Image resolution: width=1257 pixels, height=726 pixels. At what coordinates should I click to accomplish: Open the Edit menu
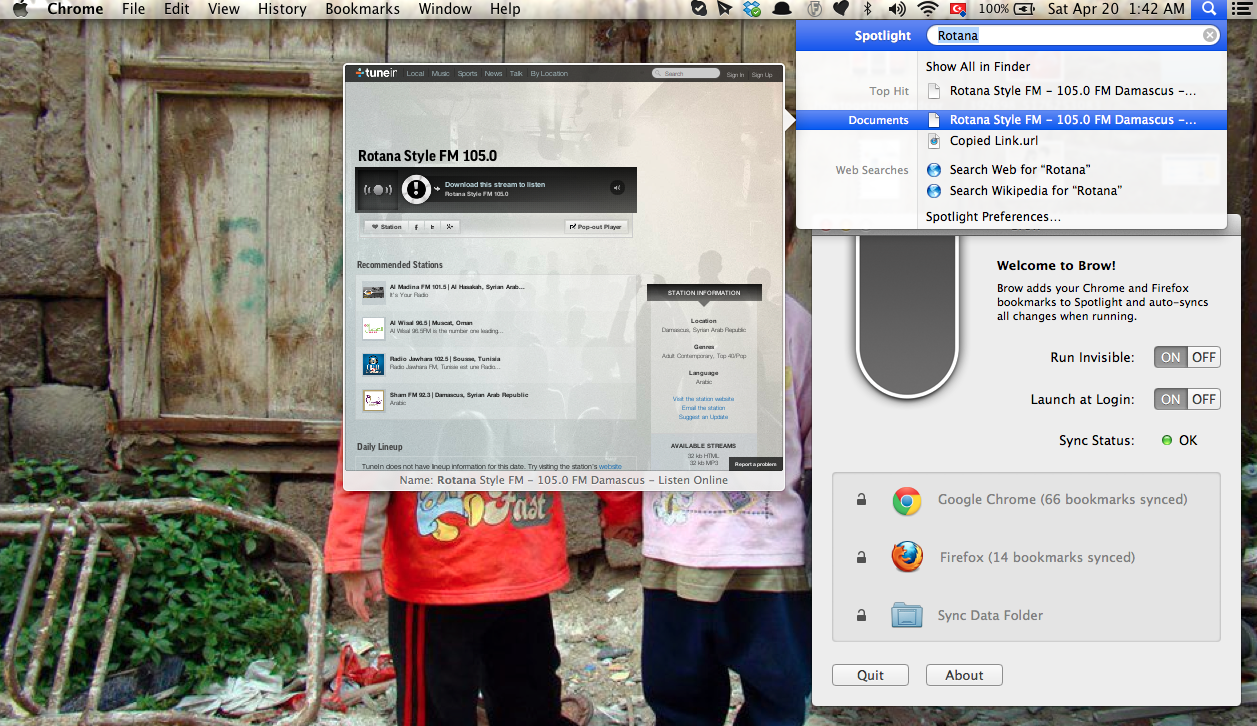click(x=177, y=9)
